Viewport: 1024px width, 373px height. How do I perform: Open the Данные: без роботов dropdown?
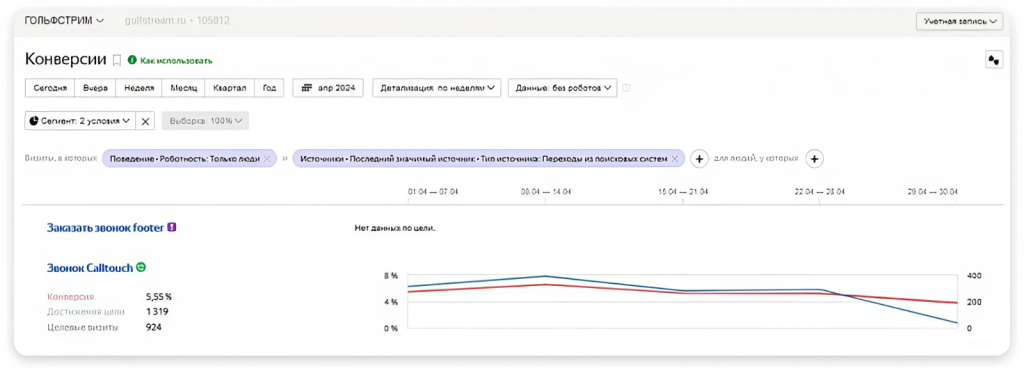point(562,88)
